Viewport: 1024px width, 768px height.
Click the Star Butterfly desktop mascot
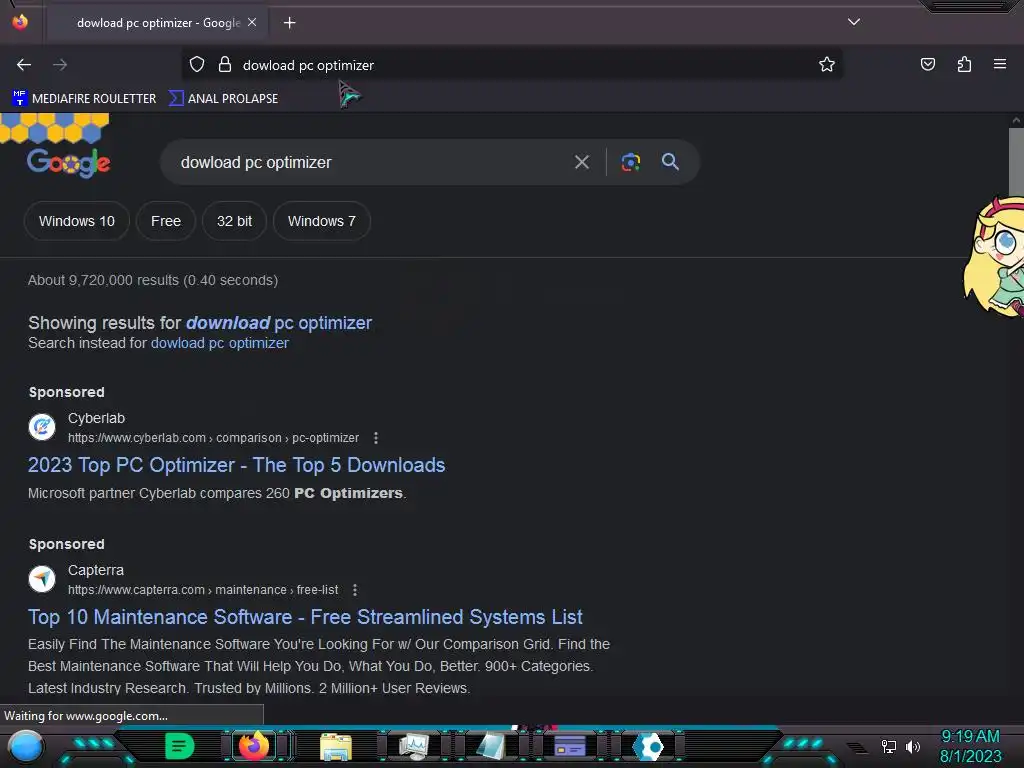pos(995,257)
